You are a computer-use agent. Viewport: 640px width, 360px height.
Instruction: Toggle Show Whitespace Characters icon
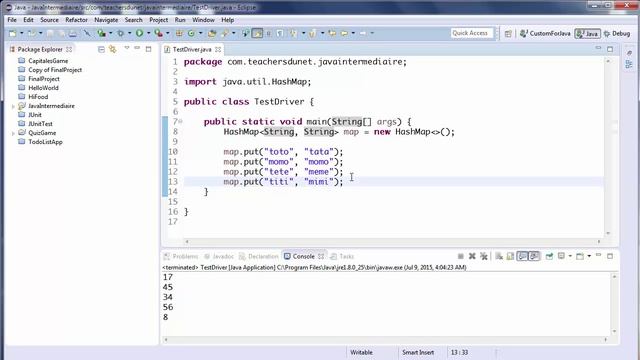(x=280, y=33)
